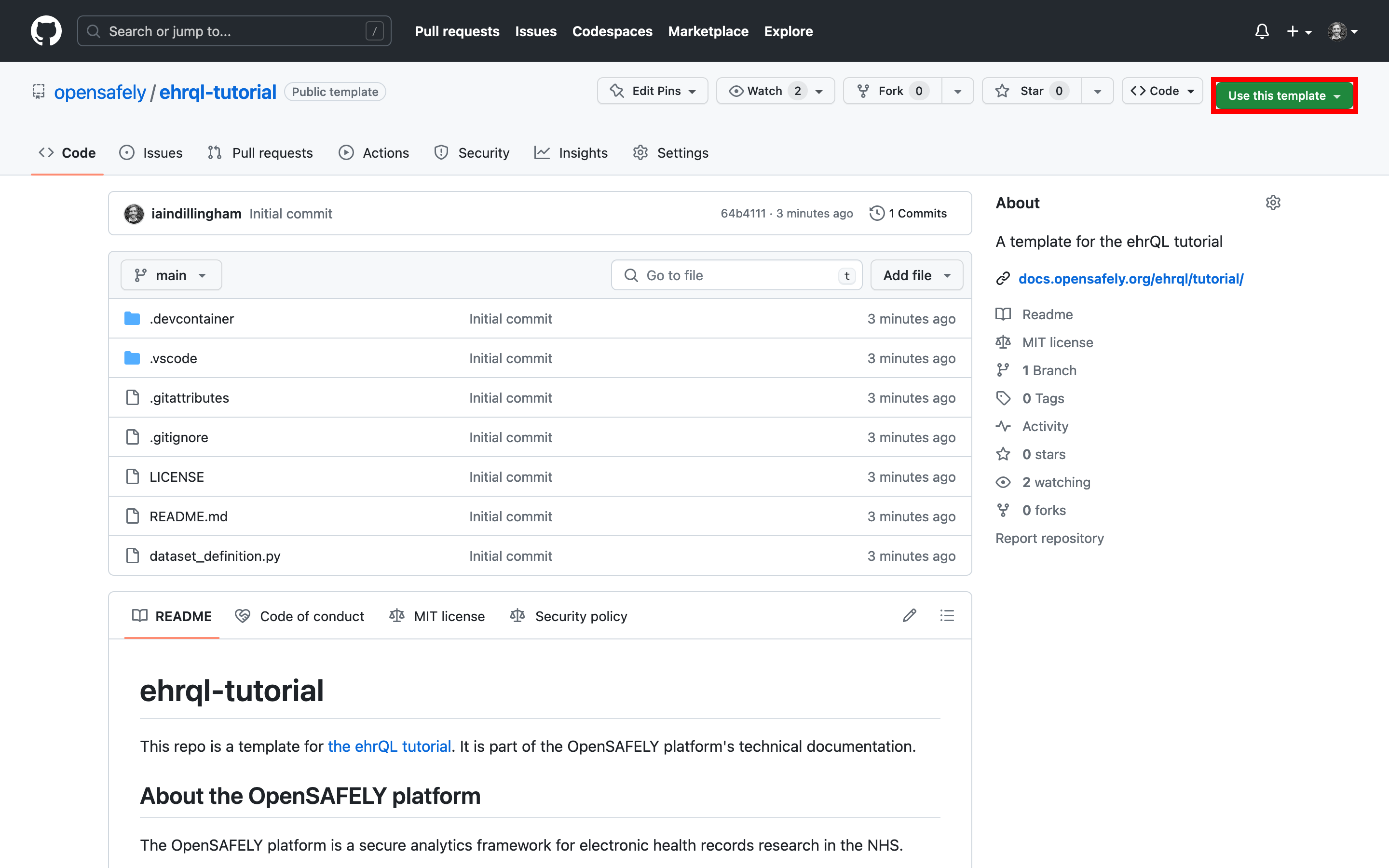This screenshot has width=1389, height=868.
Task: Star the ehrql-tutorial repository
Action: click(x=1032, y=91)
